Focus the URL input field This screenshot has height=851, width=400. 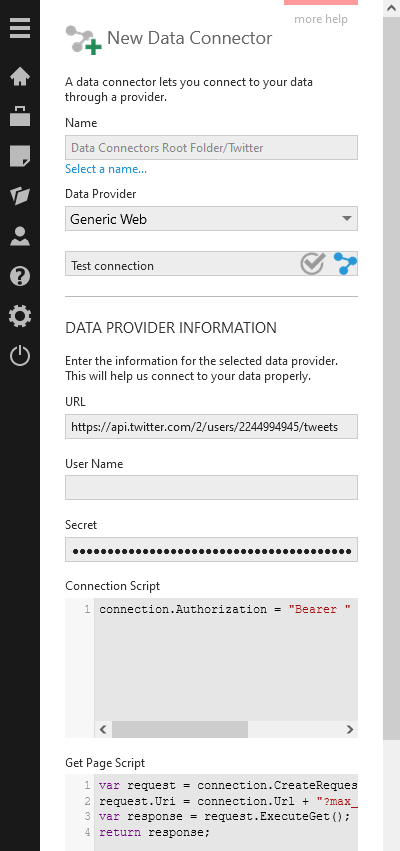click(x=211, y=427)
